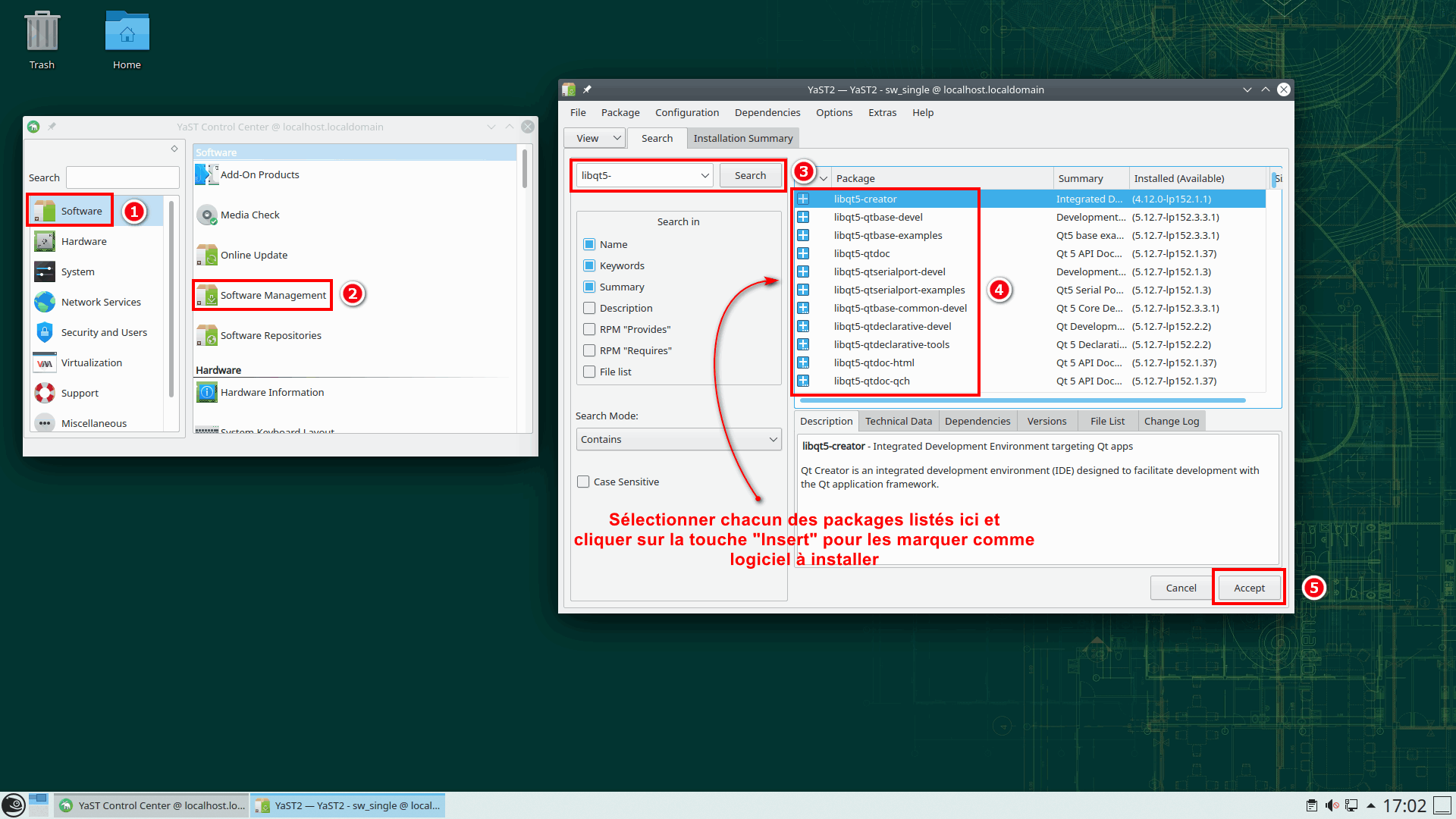This screenshot has height=819, width=1456.
Task: Click horizontal scrollbar under package list
Action: click(x=1022, y=400)
